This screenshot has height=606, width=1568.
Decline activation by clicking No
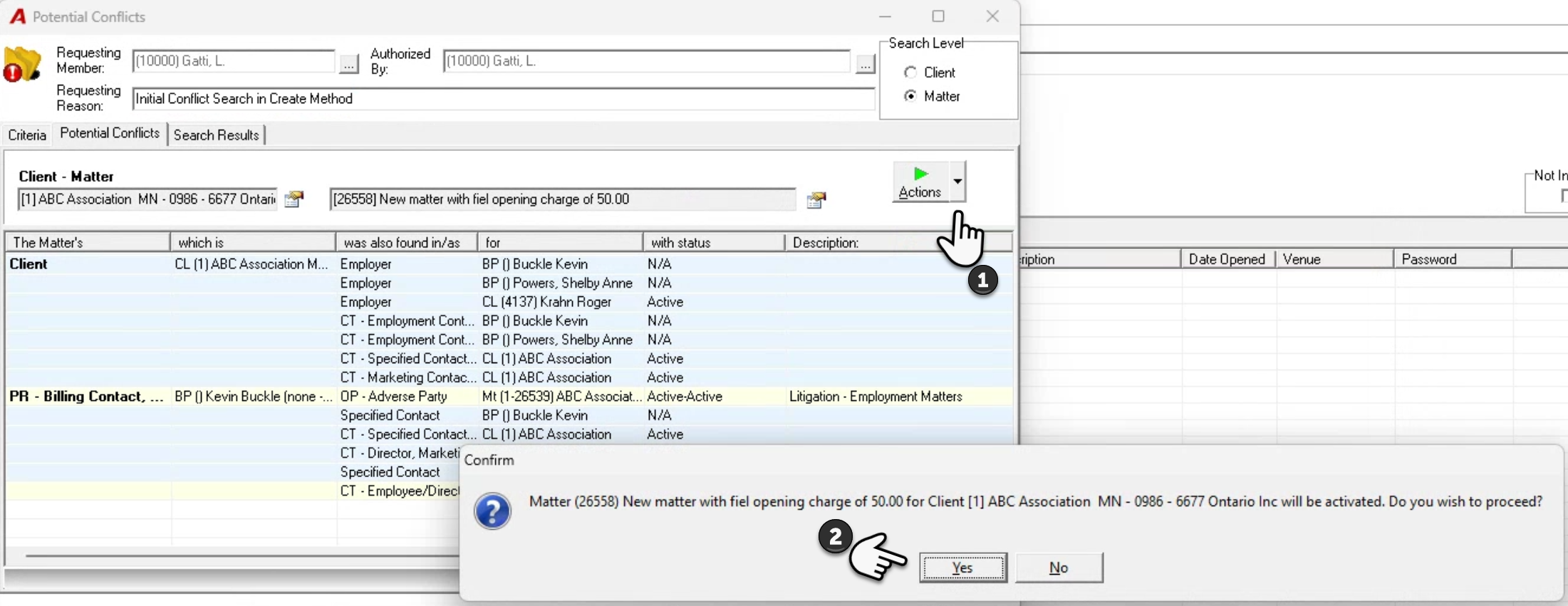click(x=1059, y=568)
